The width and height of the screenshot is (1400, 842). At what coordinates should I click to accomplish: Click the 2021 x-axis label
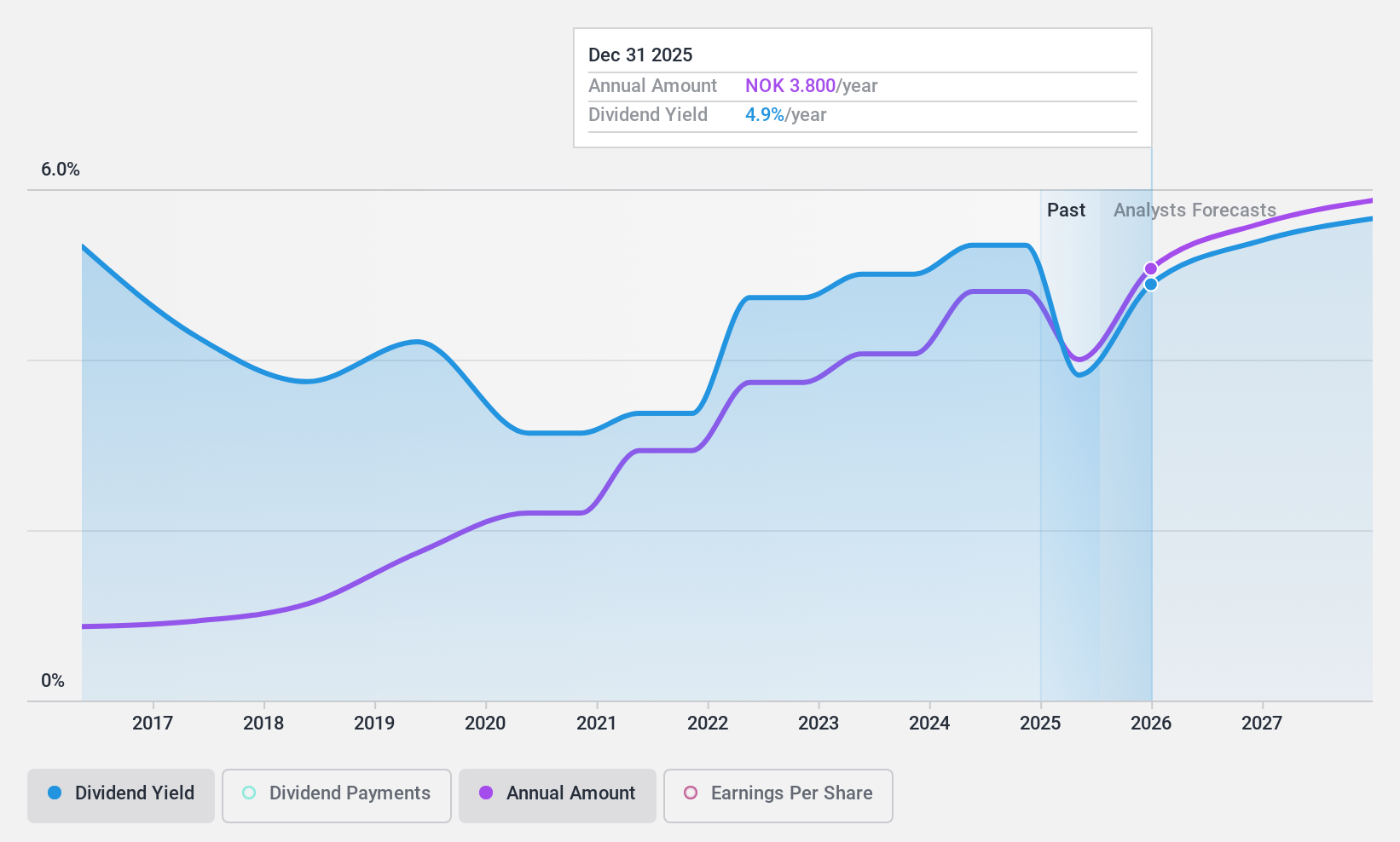597,724
